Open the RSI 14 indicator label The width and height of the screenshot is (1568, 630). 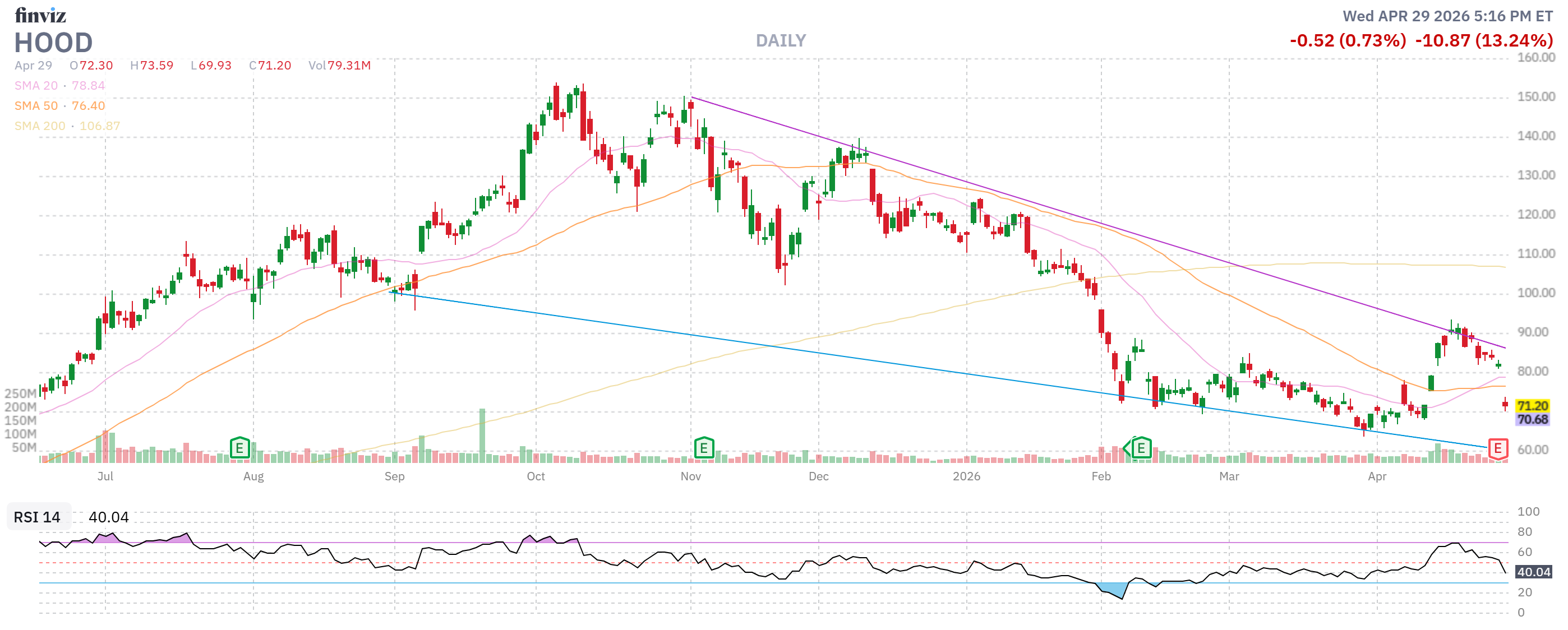[37, 517]
